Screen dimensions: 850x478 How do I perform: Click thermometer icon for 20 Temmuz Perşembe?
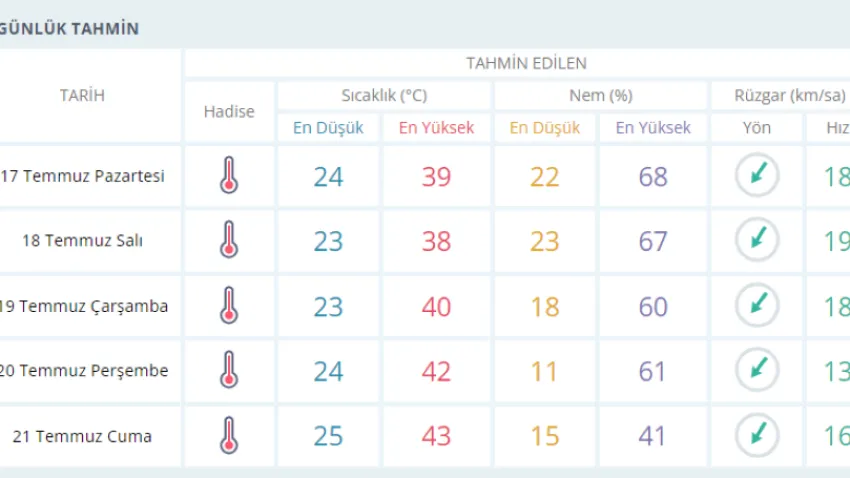229,371
